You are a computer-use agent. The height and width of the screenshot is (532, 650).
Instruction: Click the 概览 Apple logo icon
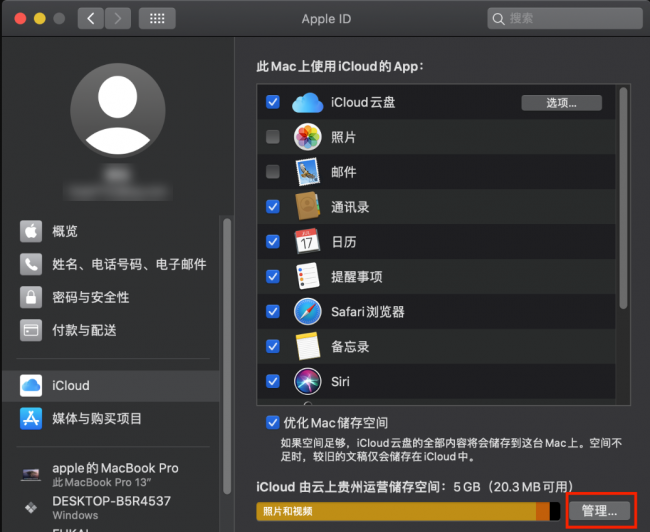point(31,231)
